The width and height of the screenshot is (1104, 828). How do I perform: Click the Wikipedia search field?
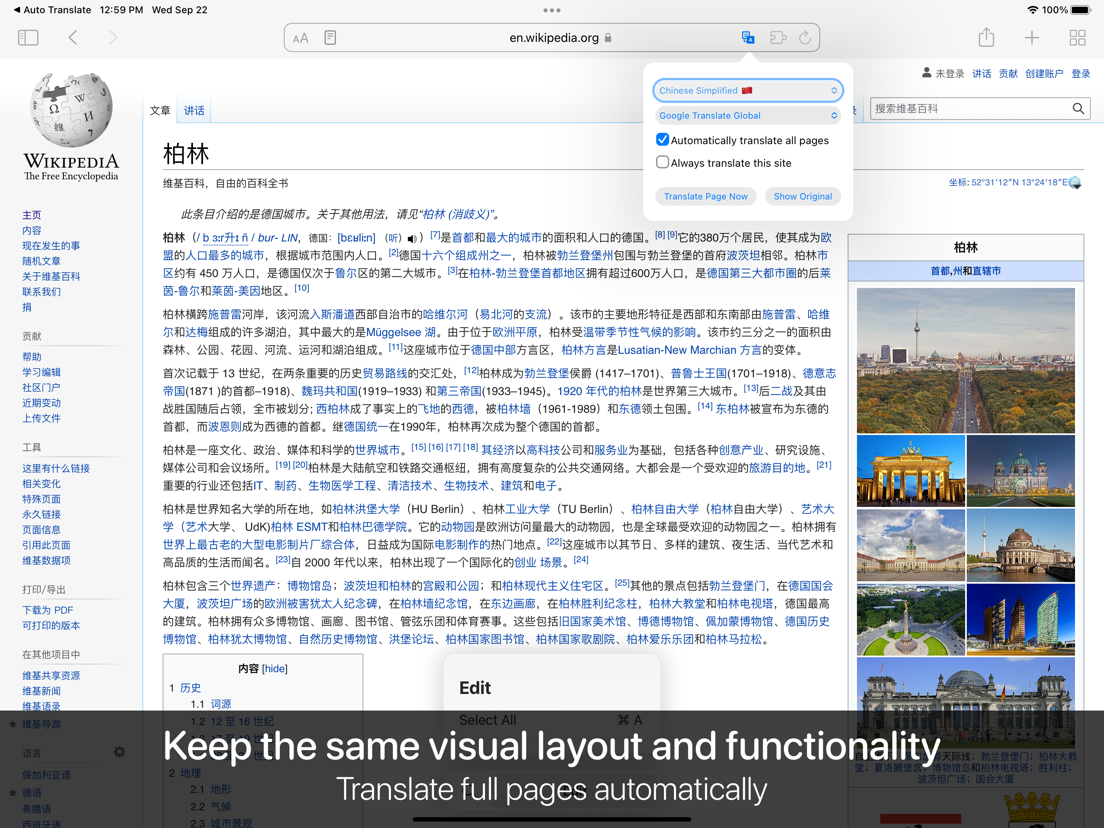(970, 108)
